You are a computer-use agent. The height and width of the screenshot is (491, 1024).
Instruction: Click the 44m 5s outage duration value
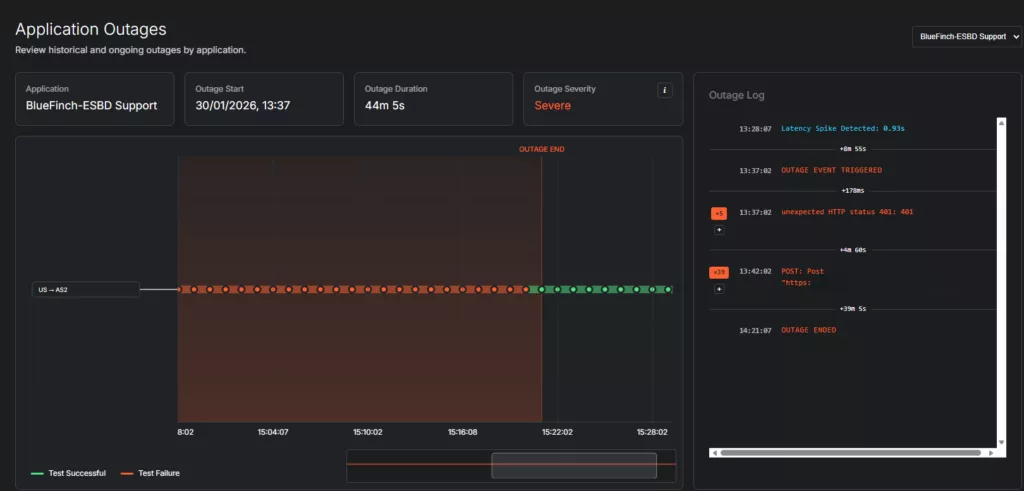click(385, 106)
